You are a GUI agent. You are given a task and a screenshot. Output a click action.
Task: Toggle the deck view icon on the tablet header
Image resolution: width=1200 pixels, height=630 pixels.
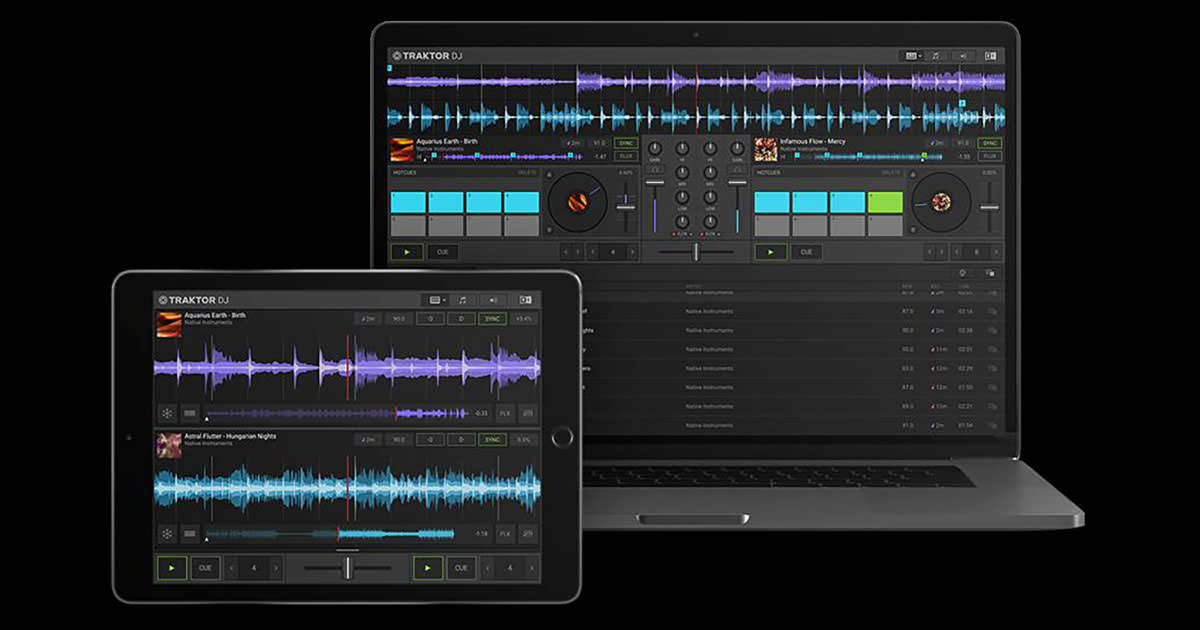525,299
